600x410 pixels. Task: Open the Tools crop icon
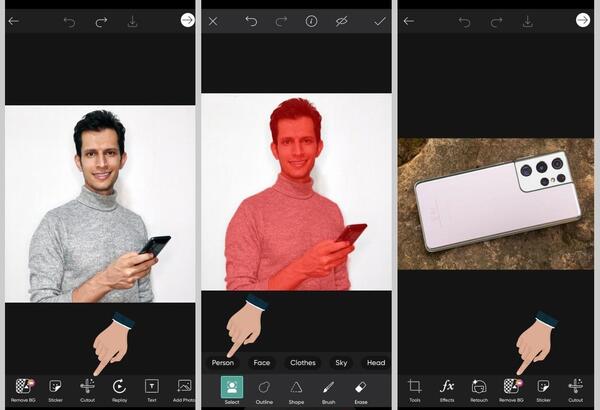(415, 390)
